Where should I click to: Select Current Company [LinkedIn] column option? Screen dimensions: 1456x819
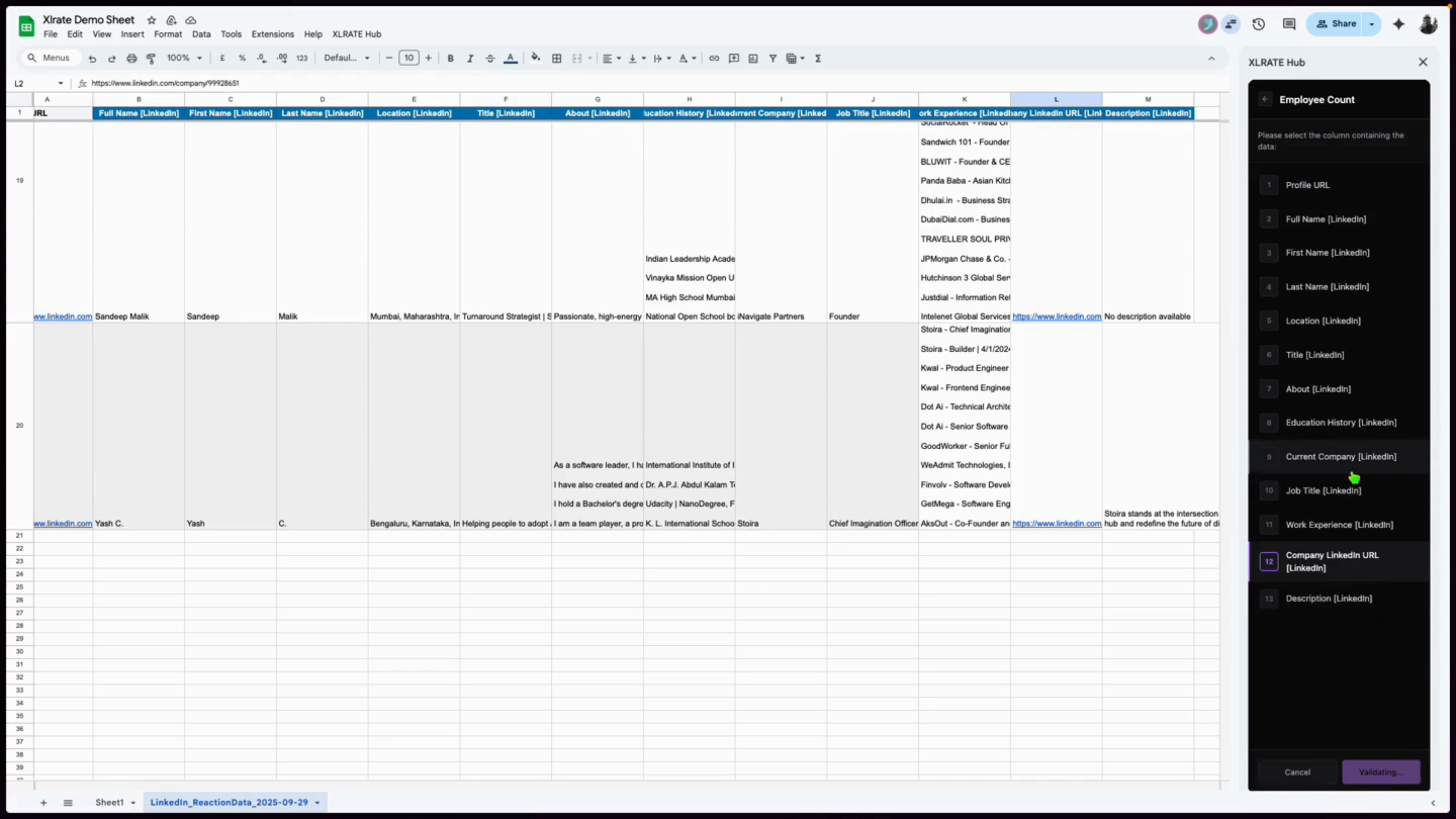(x=1340, y=457)
